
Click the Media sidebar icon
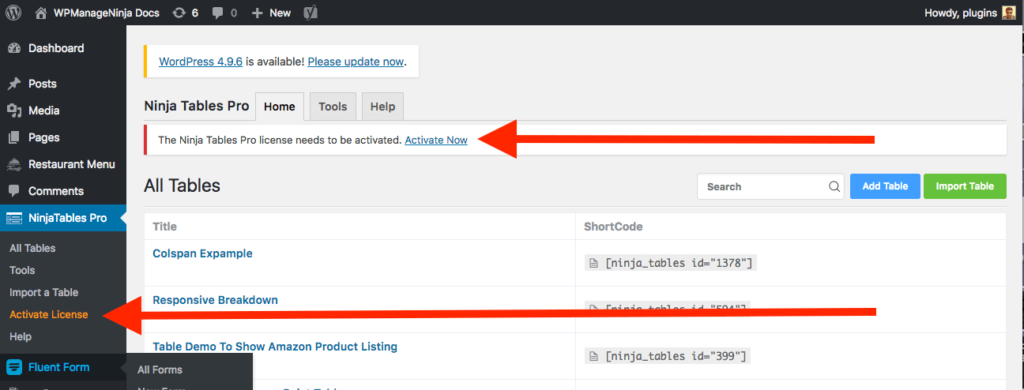pos(14,110)
